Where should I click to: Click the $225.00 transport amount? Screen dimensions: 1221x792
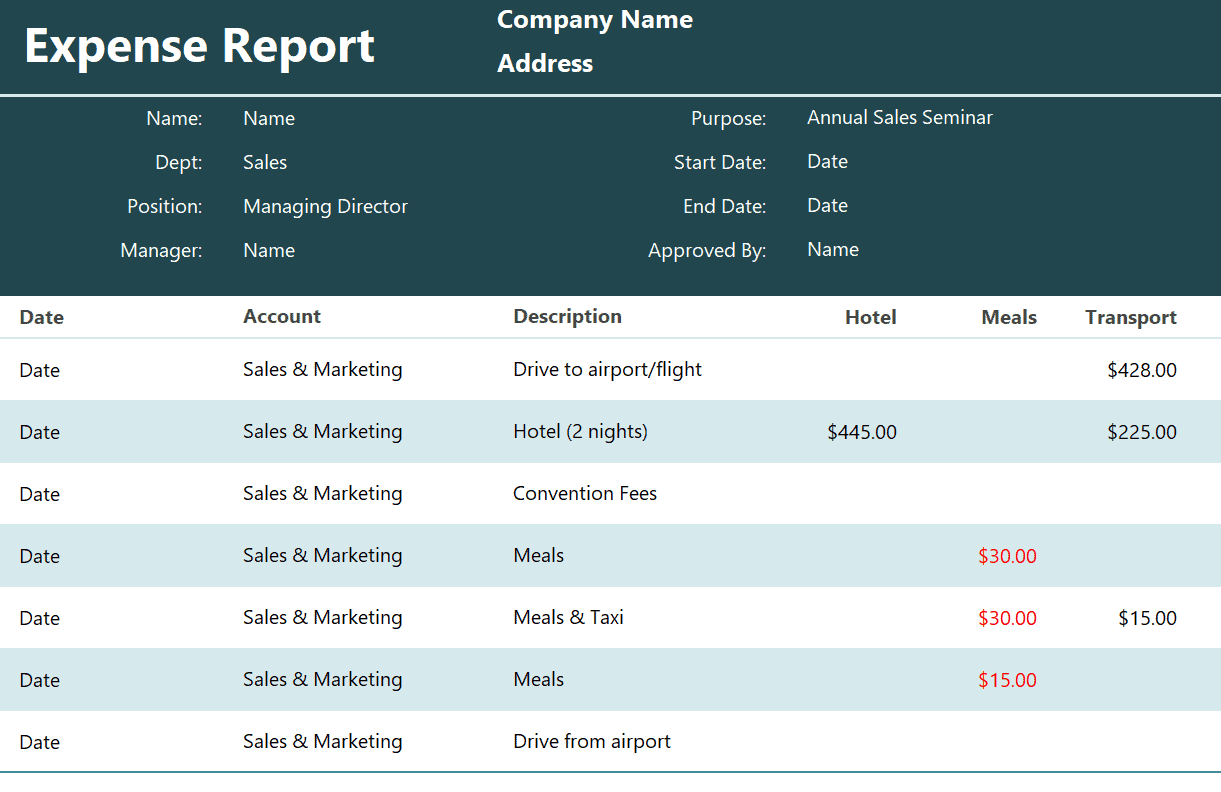pos(1142,433)
